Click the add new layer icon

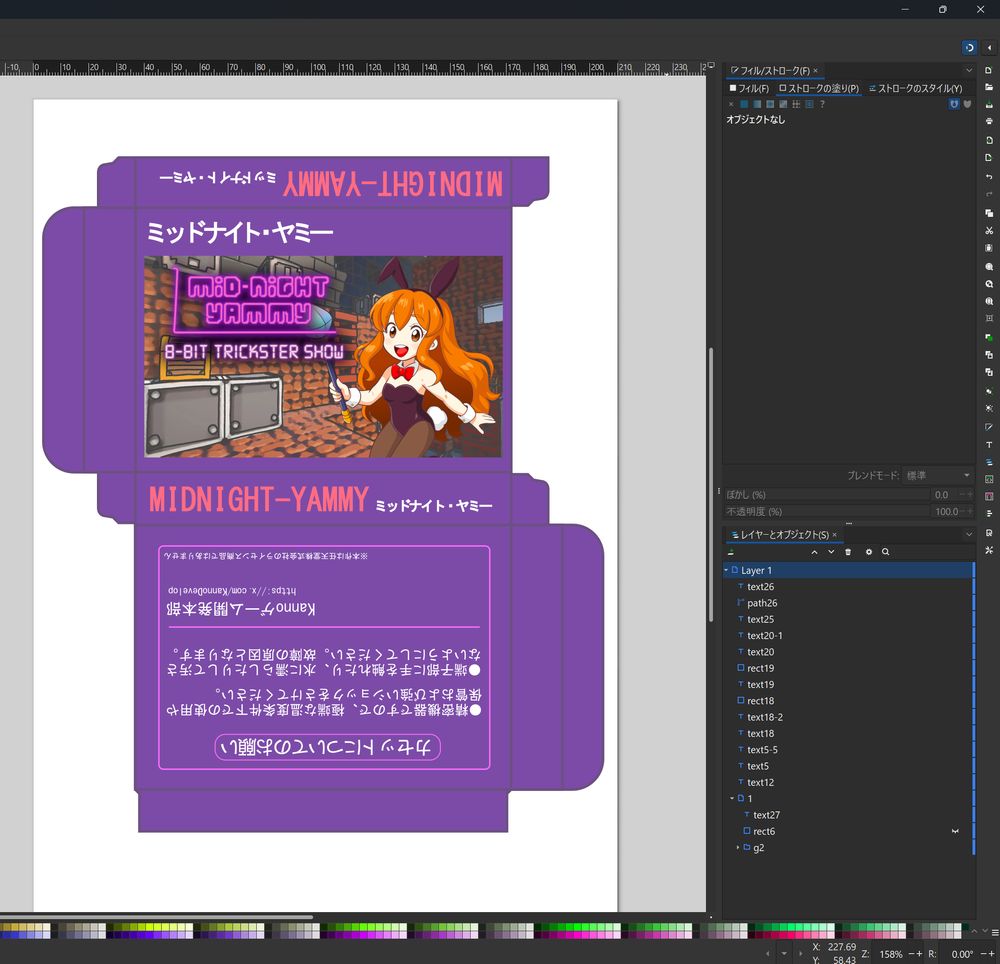(x=731, y=552)
